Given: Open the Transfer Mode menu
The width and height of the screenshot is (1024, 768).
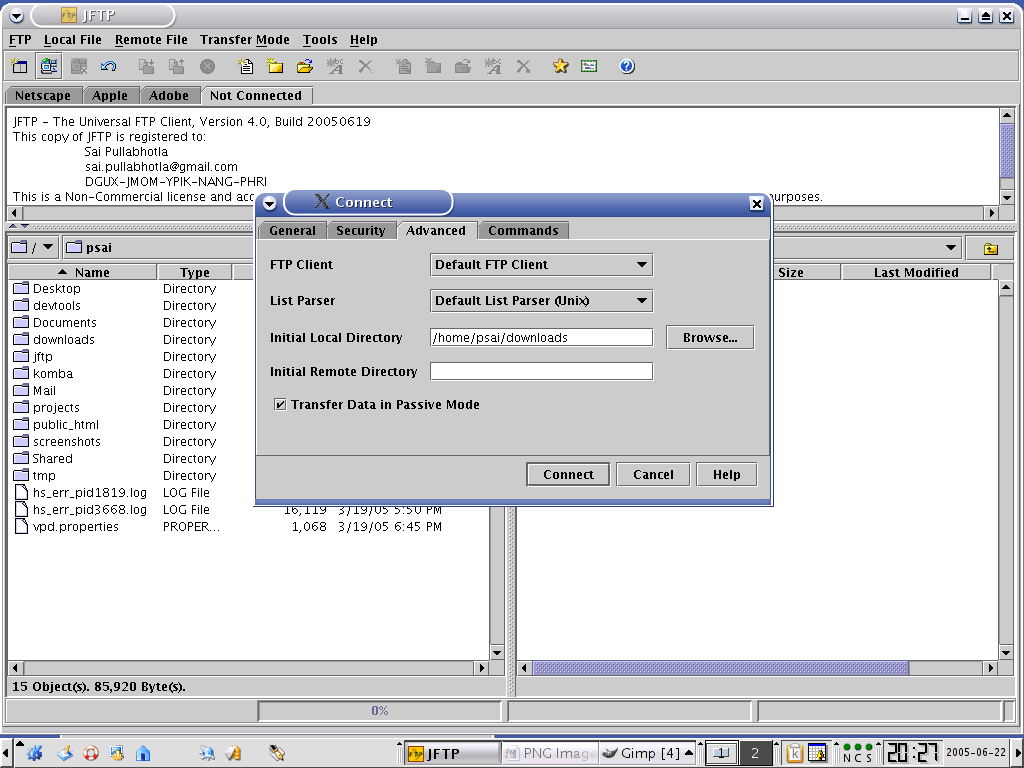Looking at the screenshot, I should (x=244, y=40).
